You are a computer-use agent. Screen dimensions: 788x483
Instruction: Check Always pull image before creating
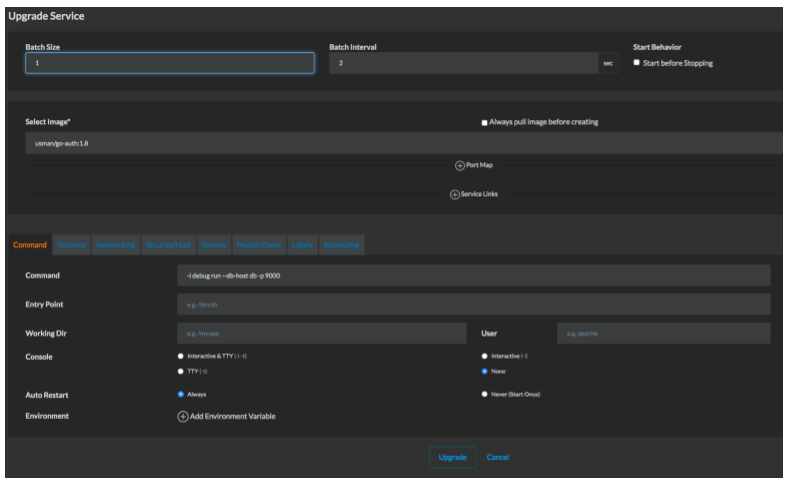pyautogui.click(x=484, y=123)
